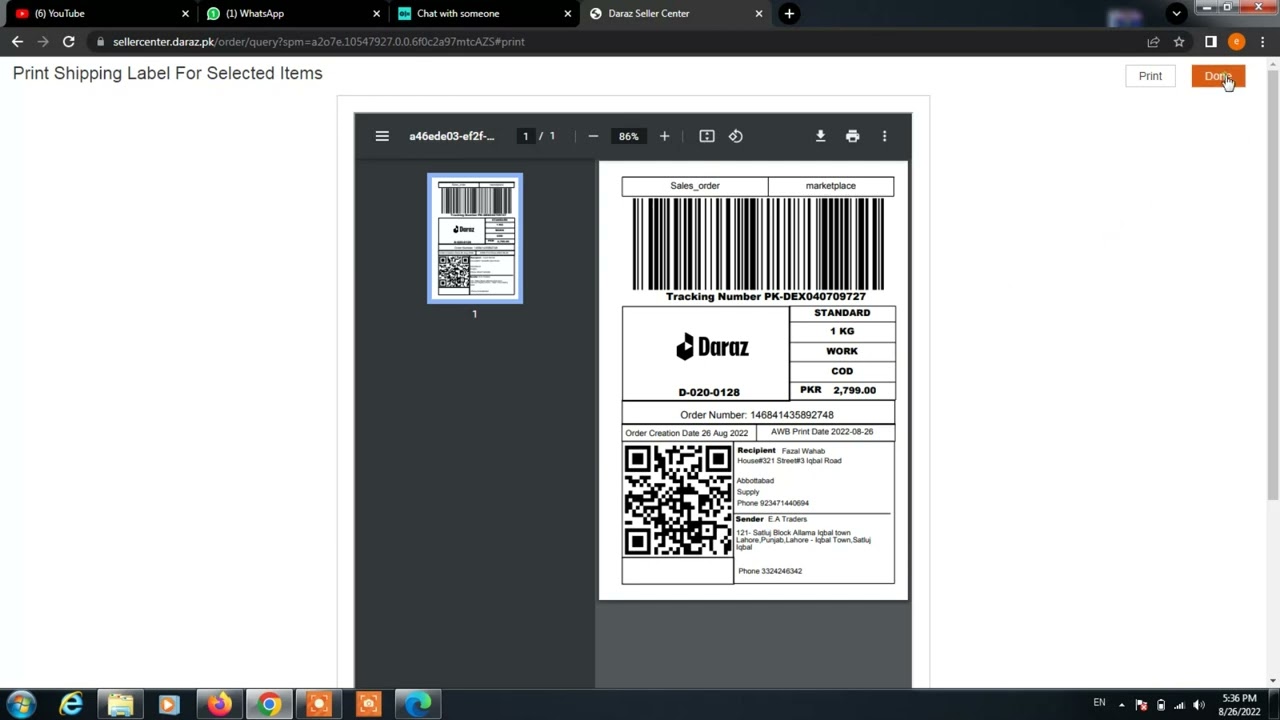1280x720 pixels.
Task: Click the EN language indicator
Action: point(1099,703)
